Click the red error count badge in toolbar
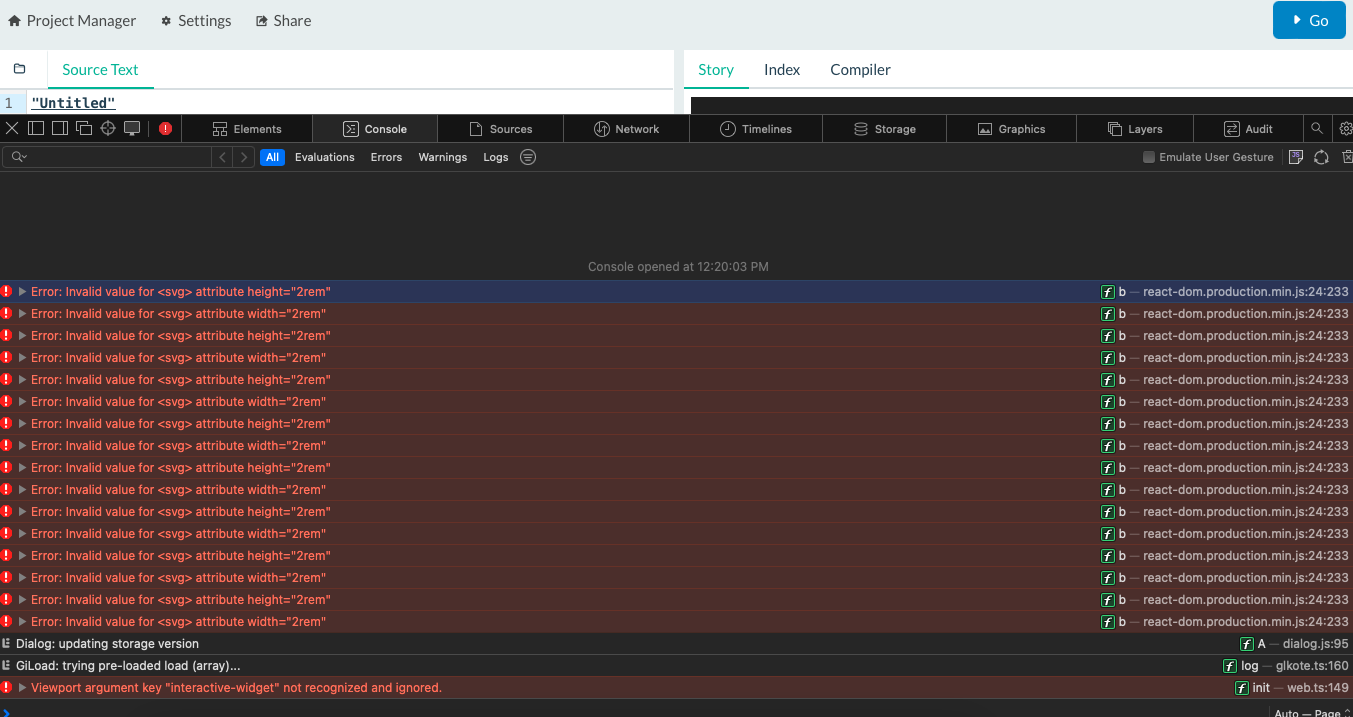The image size is (1353, 717). (x=165, y=128)
